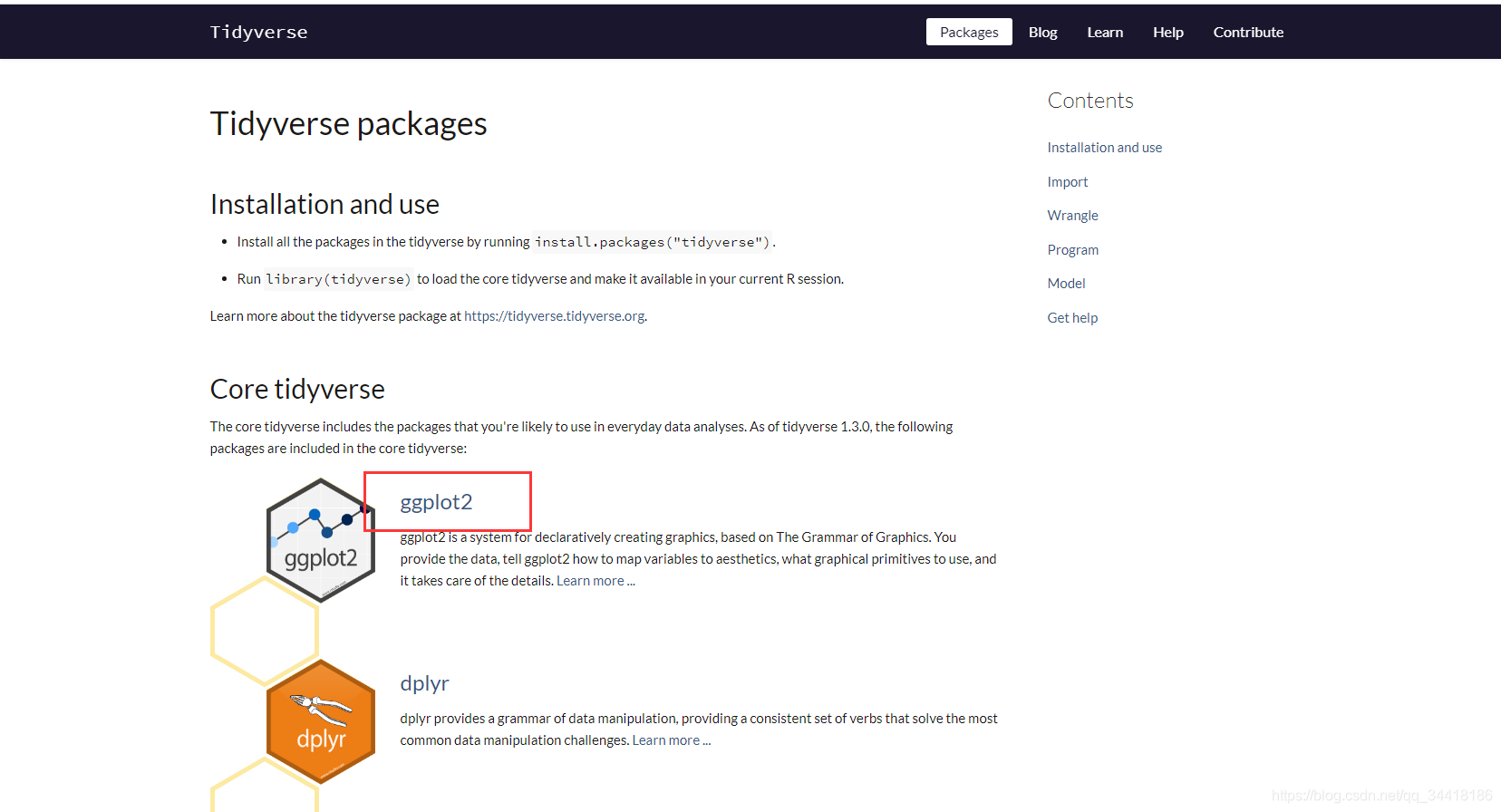Open the ggplot2 package title link
The image size is (1501, 812).
click(436, 502)
